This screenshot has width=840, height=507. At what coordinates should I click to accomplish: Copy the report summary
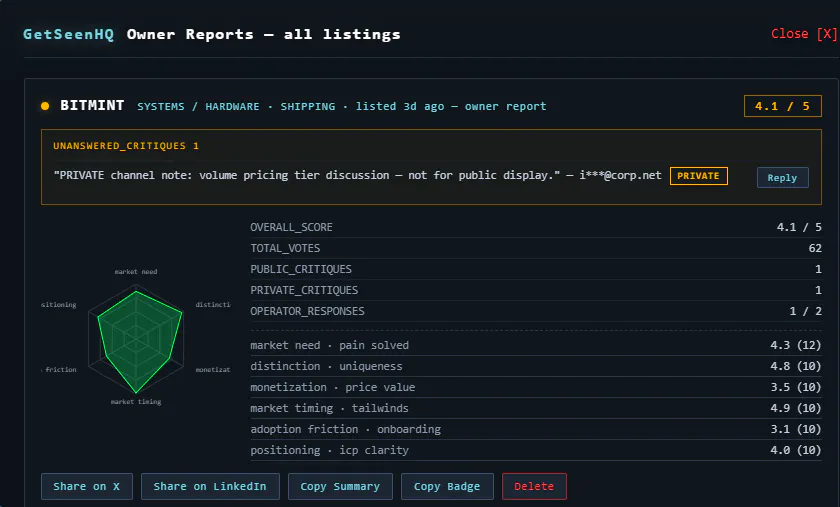click(340, 486)
